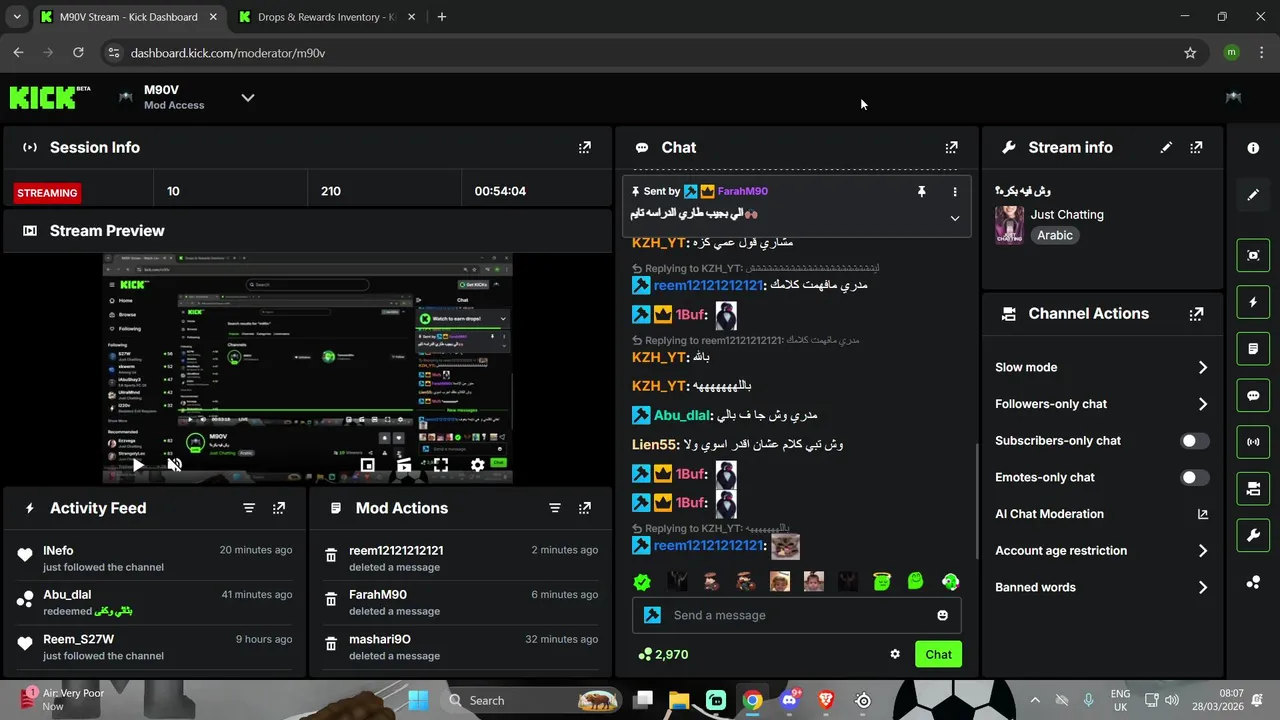
Task: Open stream preview settings gear
Action: [478, 465]
